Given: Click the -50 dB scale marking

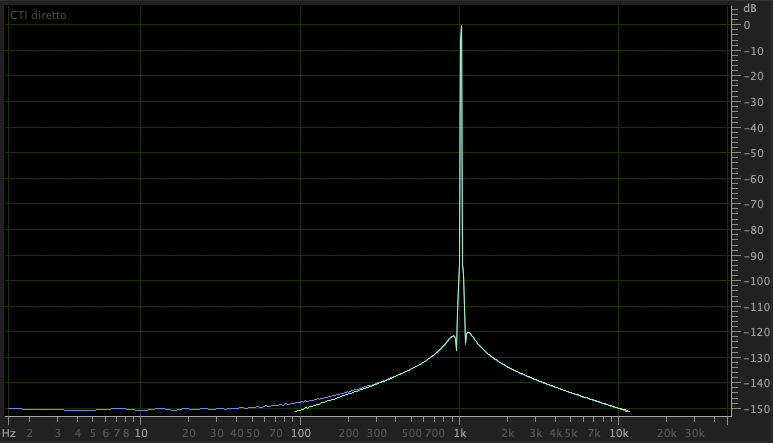Looking at the screenshot, I should 753,153.
